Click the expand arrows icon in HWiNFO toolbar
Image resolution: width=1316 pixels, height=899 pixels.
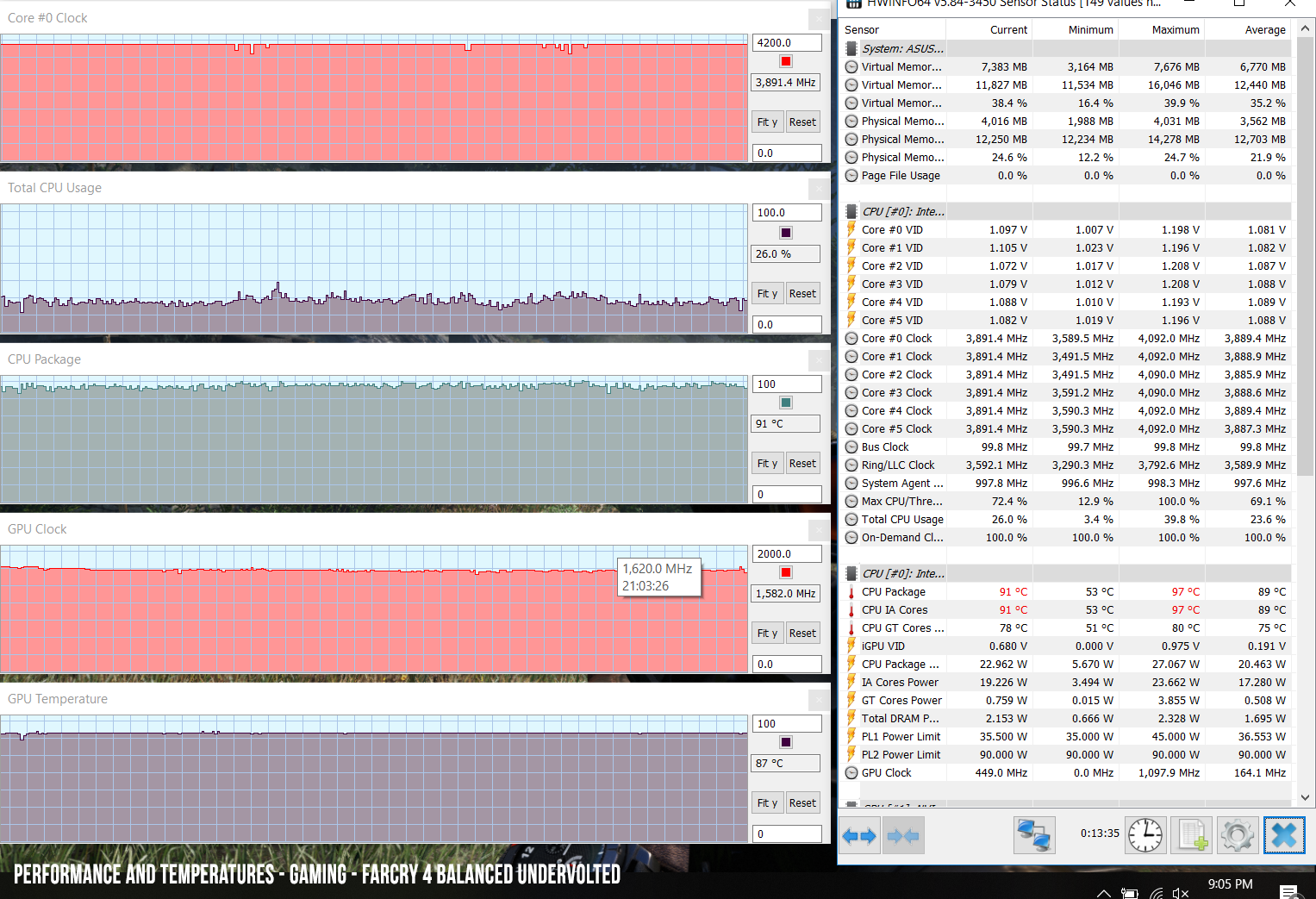[x=859, y=835]
